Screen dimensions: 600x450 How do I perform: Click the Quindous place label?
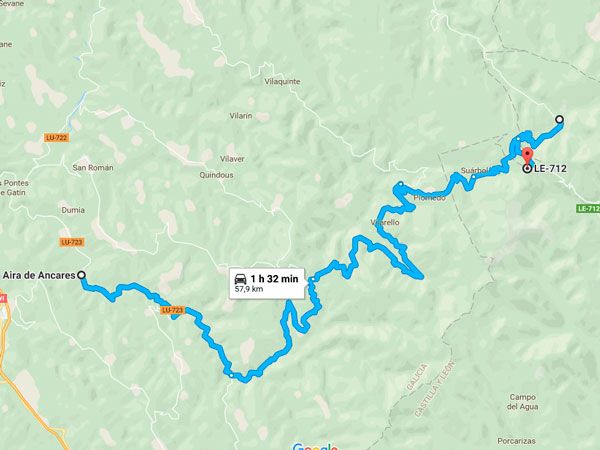click(216, 175)
